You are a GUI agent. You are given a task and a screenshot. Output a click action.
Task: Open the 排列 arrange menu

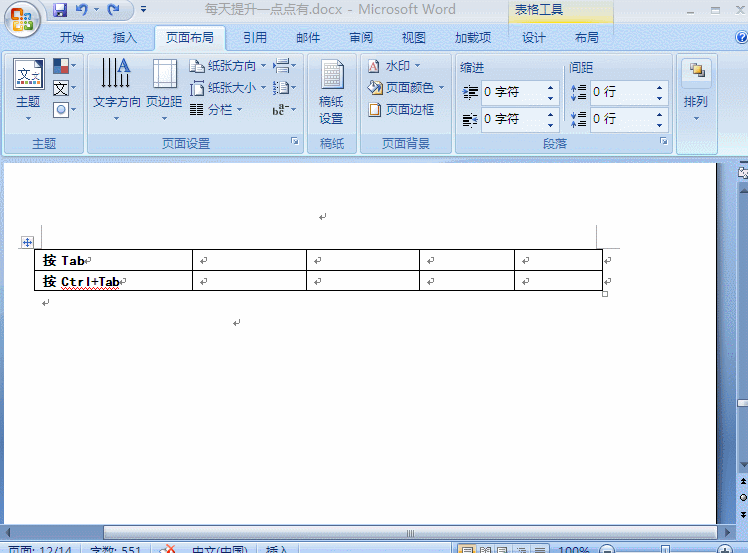coord(696,91)
